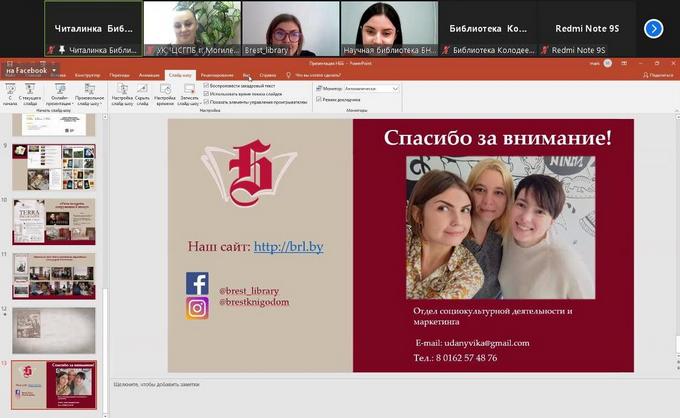
Task: Start slideshow from current slide (С текущего слайда)
Action: tap(30, 94)
